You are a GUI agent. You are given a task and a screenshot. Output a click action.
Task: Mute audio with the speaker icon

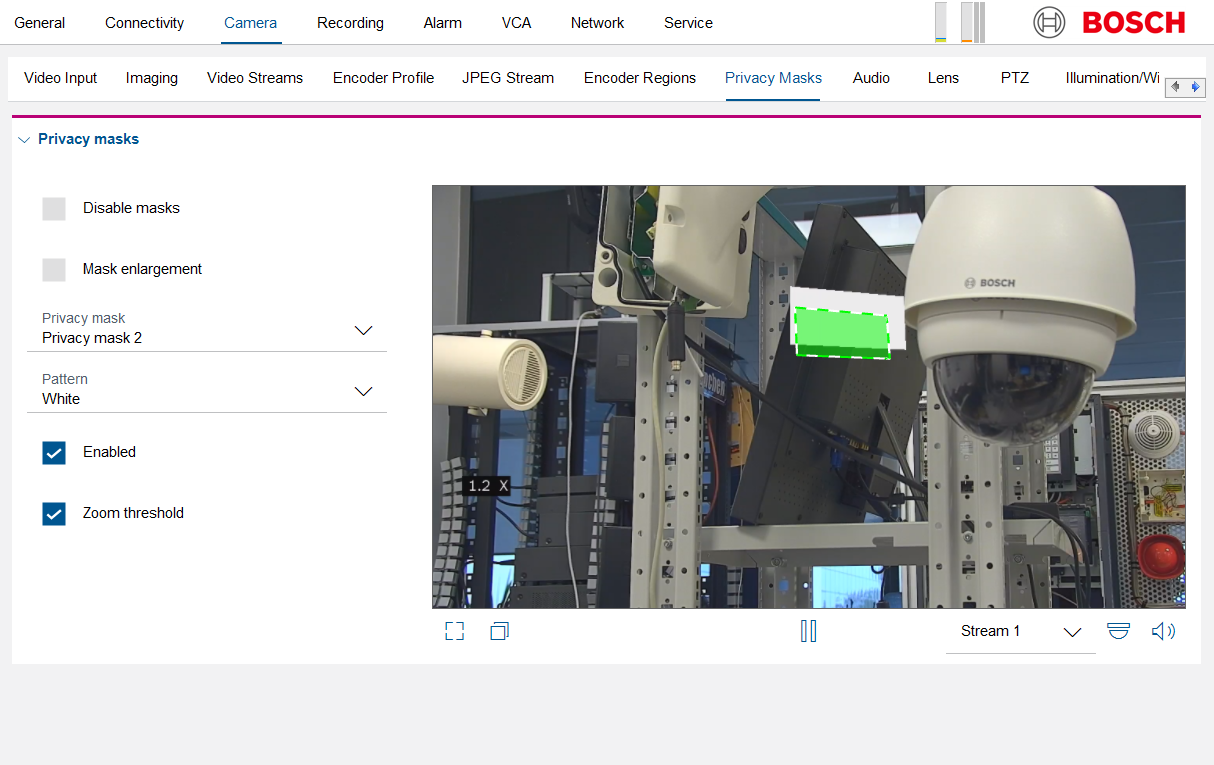(1163, 631)
